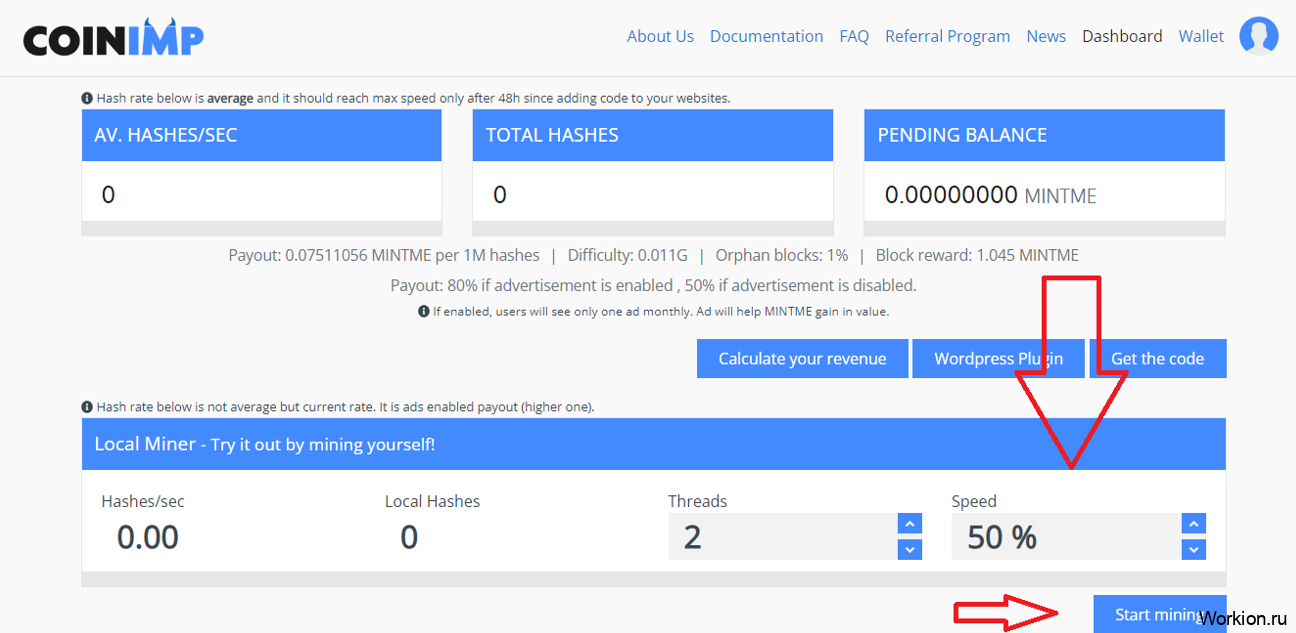Increase Threads with the up arrow
The image size is (1296, 633).
tap(910, 523)
